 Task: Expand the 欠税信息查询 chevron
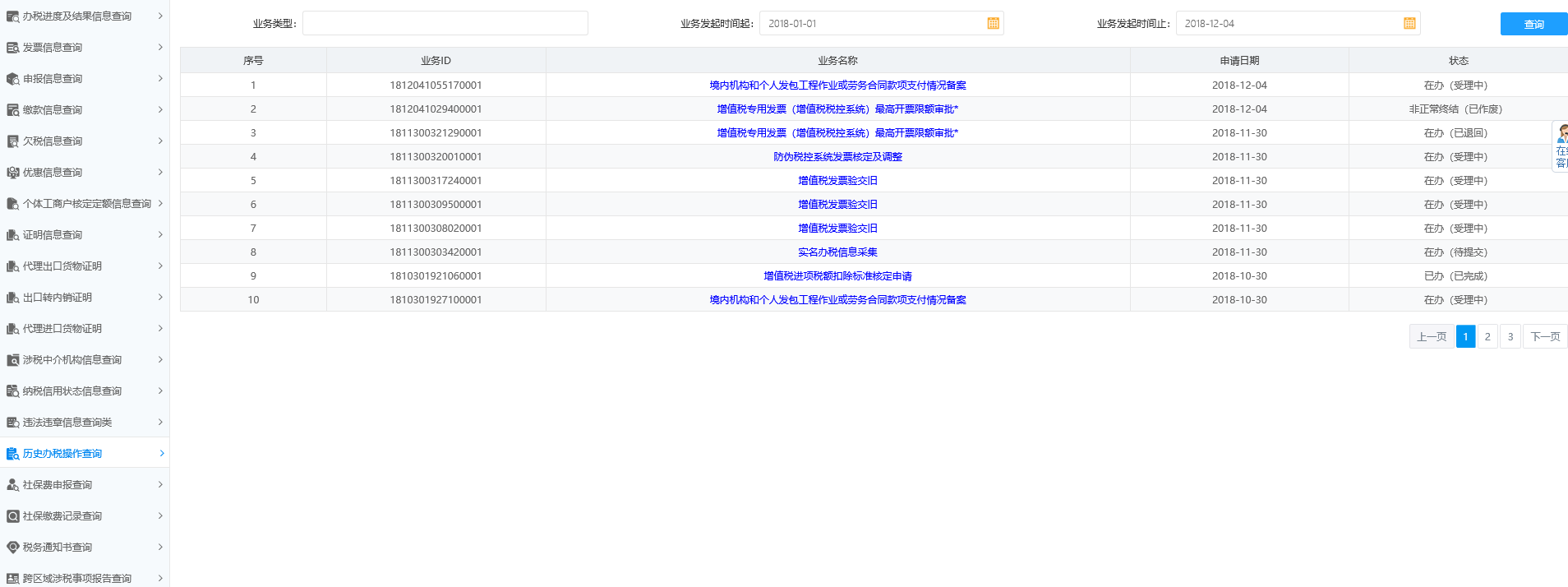point(160,141)
